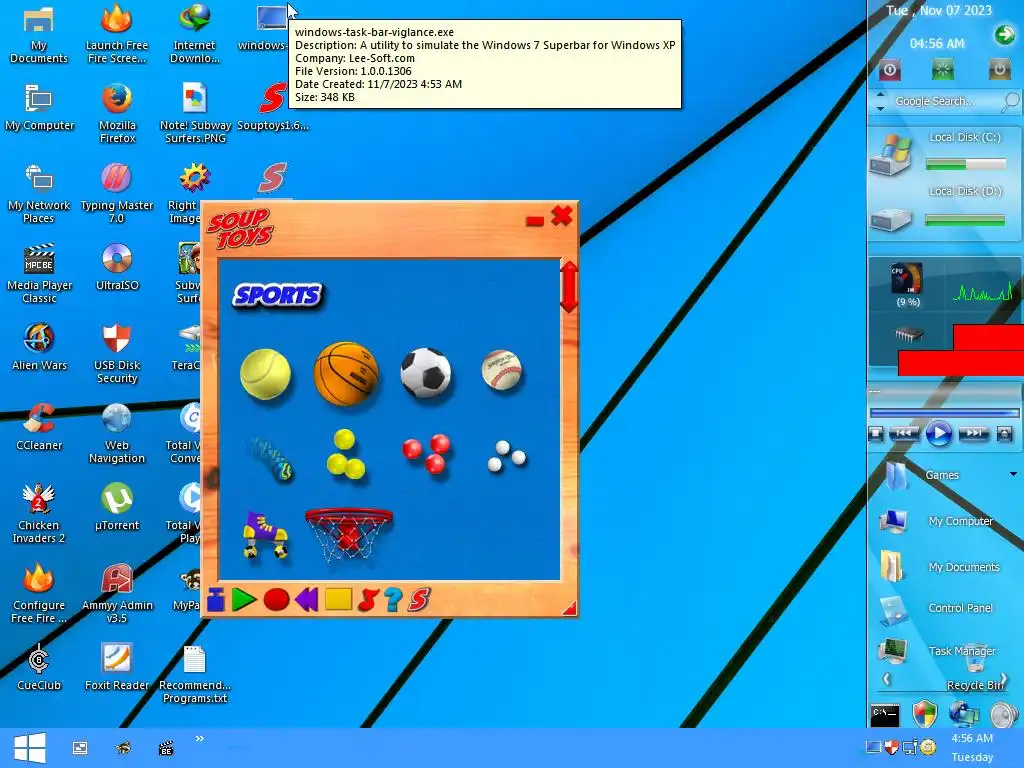Open the µTorrent desktop icon
The image size is (1024, 768).
(x=117, y=507)
